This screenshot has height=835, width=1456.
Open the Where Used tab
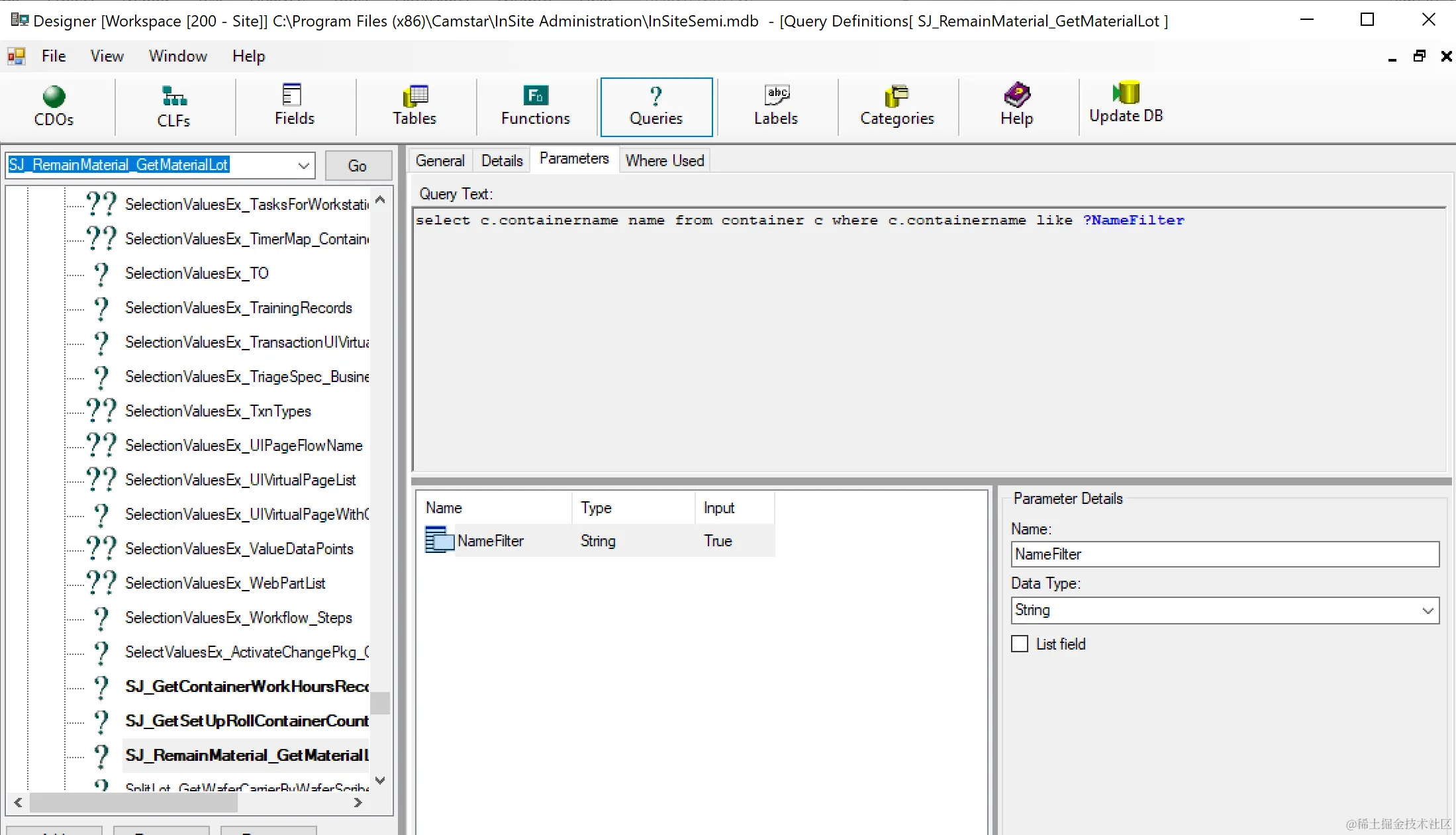coord(664,161)
